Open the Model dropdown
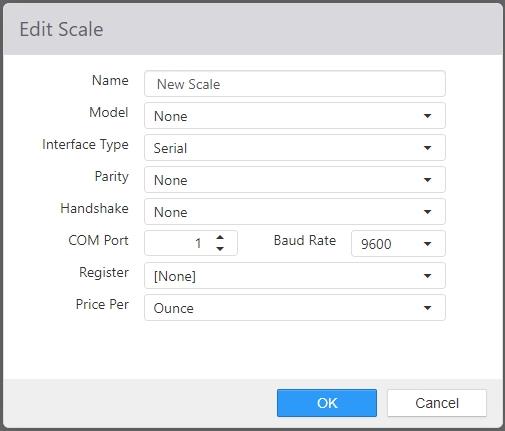505x431 pixels. (x=295, y=116)
